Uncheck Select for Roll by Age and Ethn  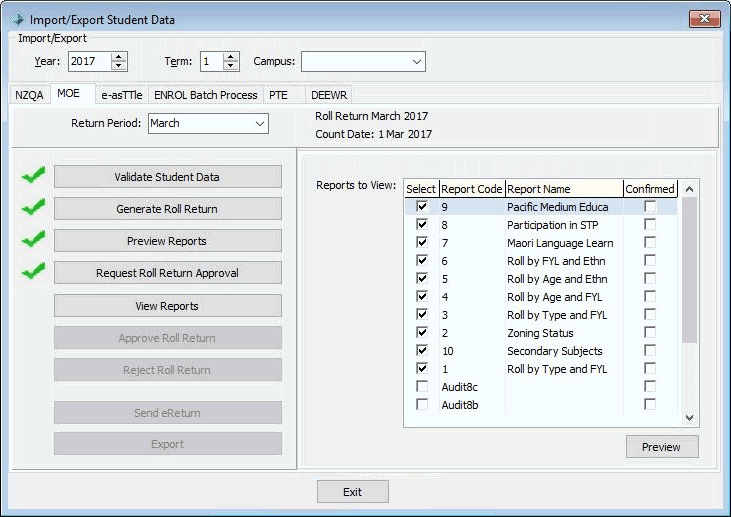(422, 278)
